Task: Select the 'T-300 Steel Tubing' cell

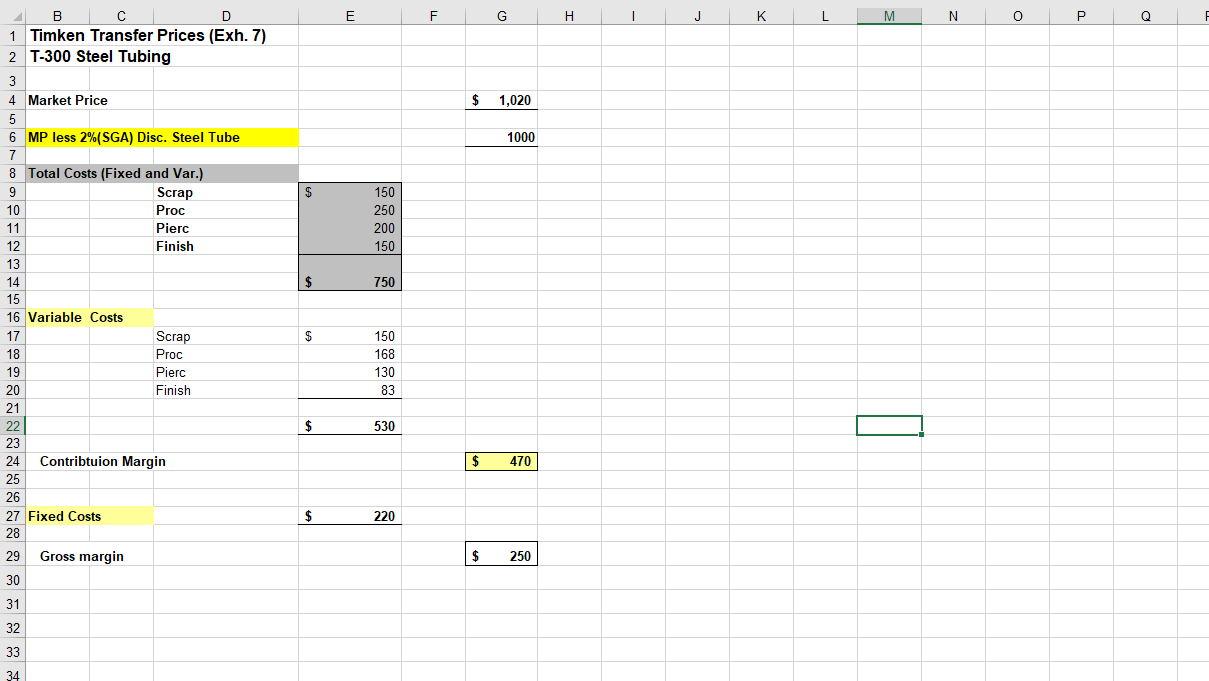Action: [101, 56]
